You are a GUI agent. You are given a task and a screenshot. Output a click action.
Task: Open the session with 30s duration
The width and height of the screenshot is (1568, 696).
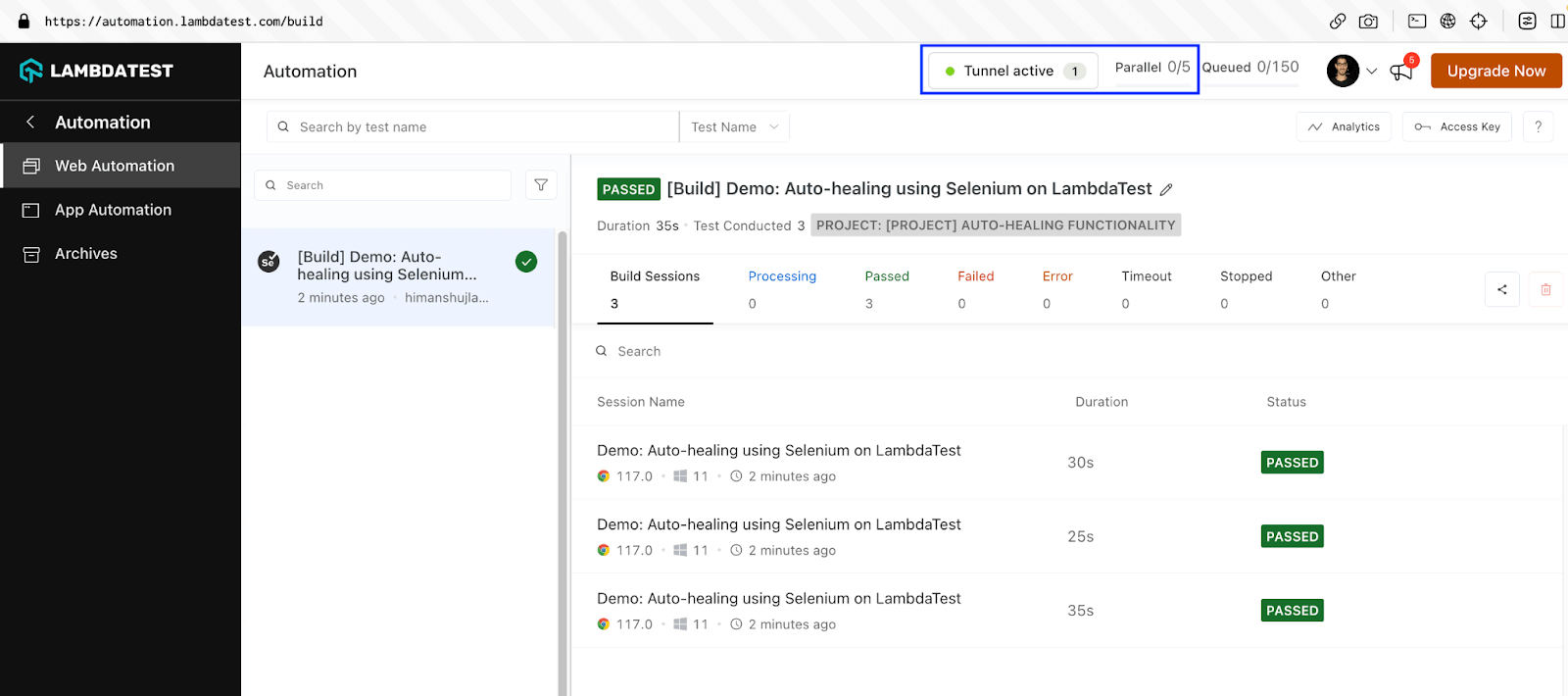[1066, 463]
